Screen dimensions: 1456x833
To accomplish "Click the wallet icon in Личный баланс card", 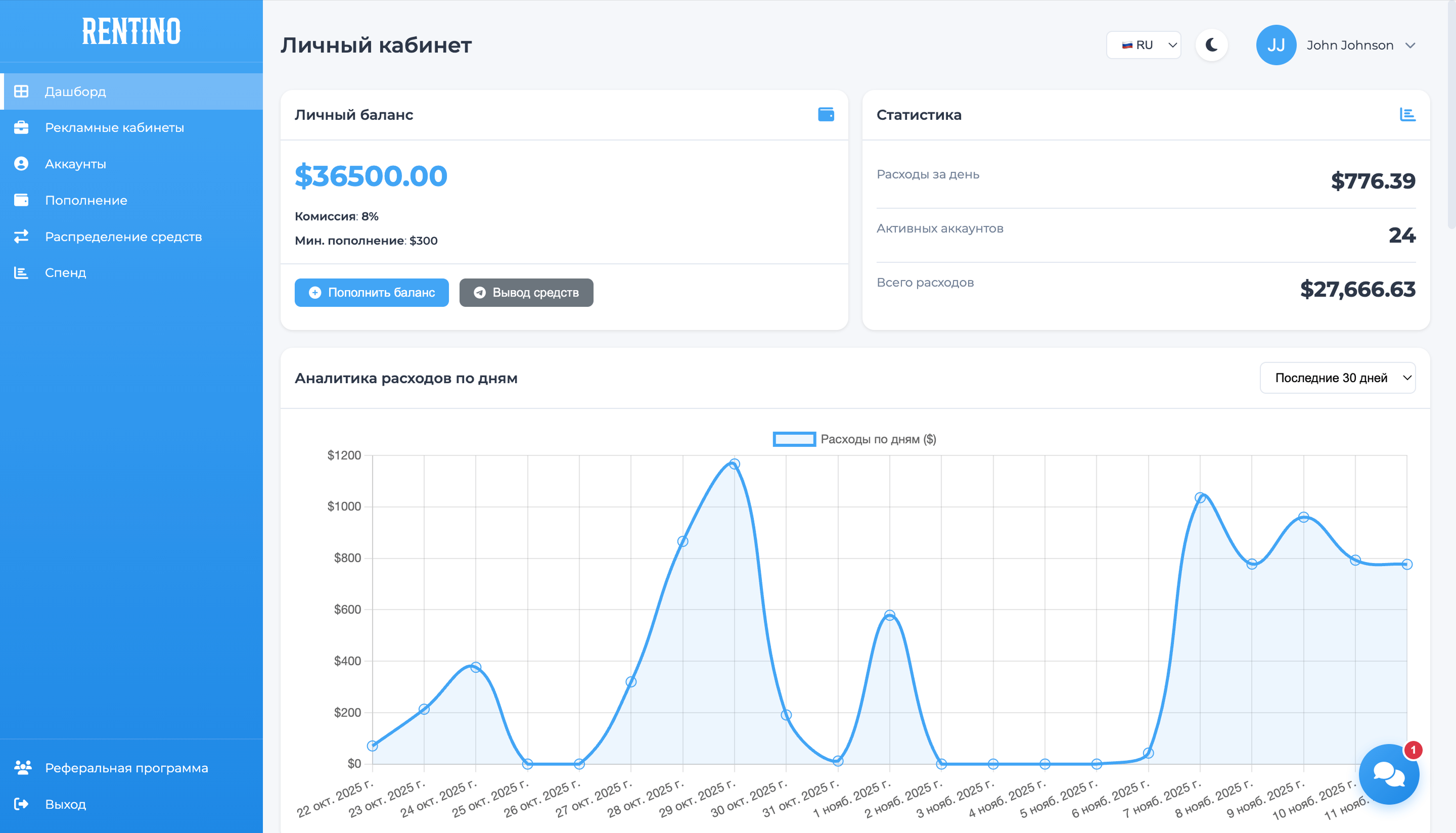I will (826, 114).
